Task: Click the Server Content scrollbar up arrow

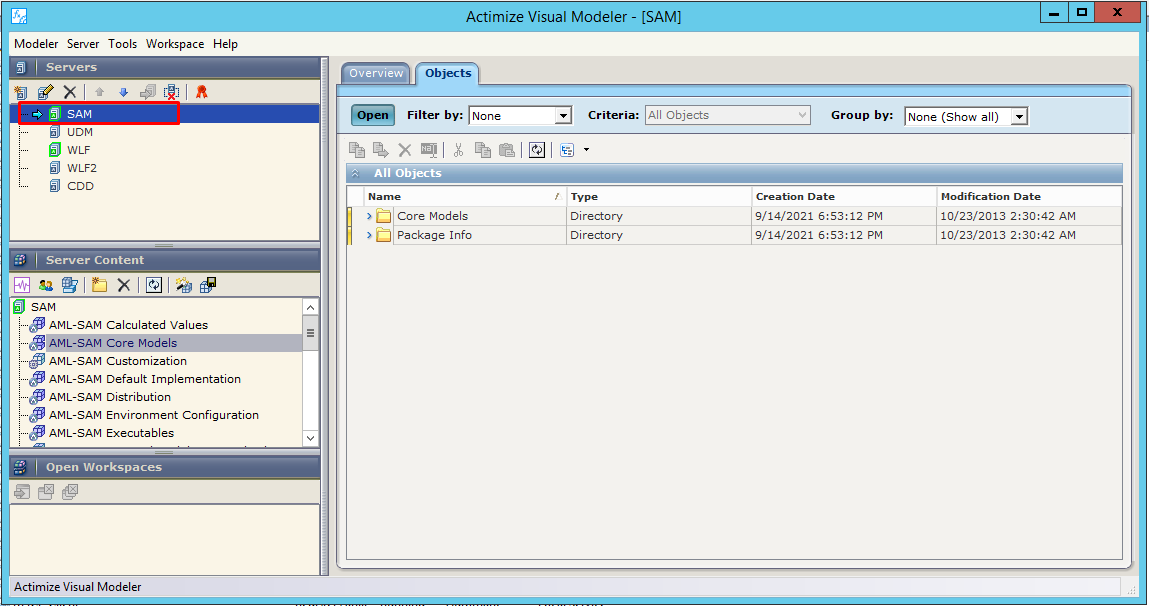Action: coord(311,308)
